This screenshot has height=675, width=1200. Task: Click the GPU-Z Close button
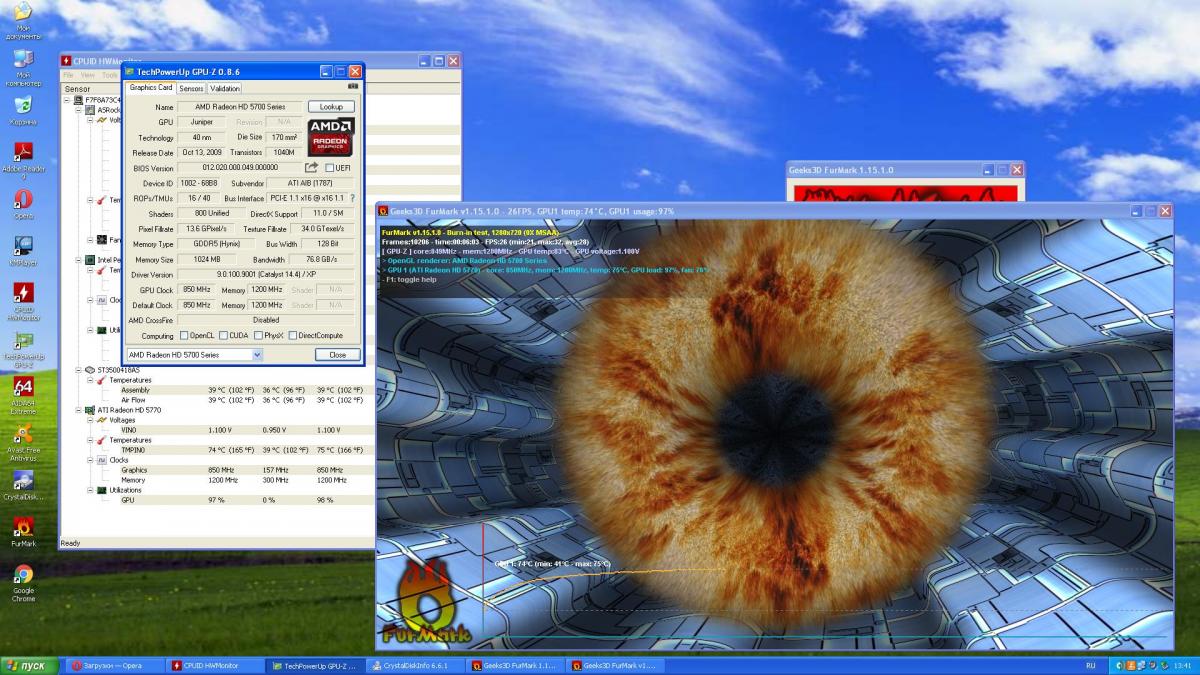point(337,355)
